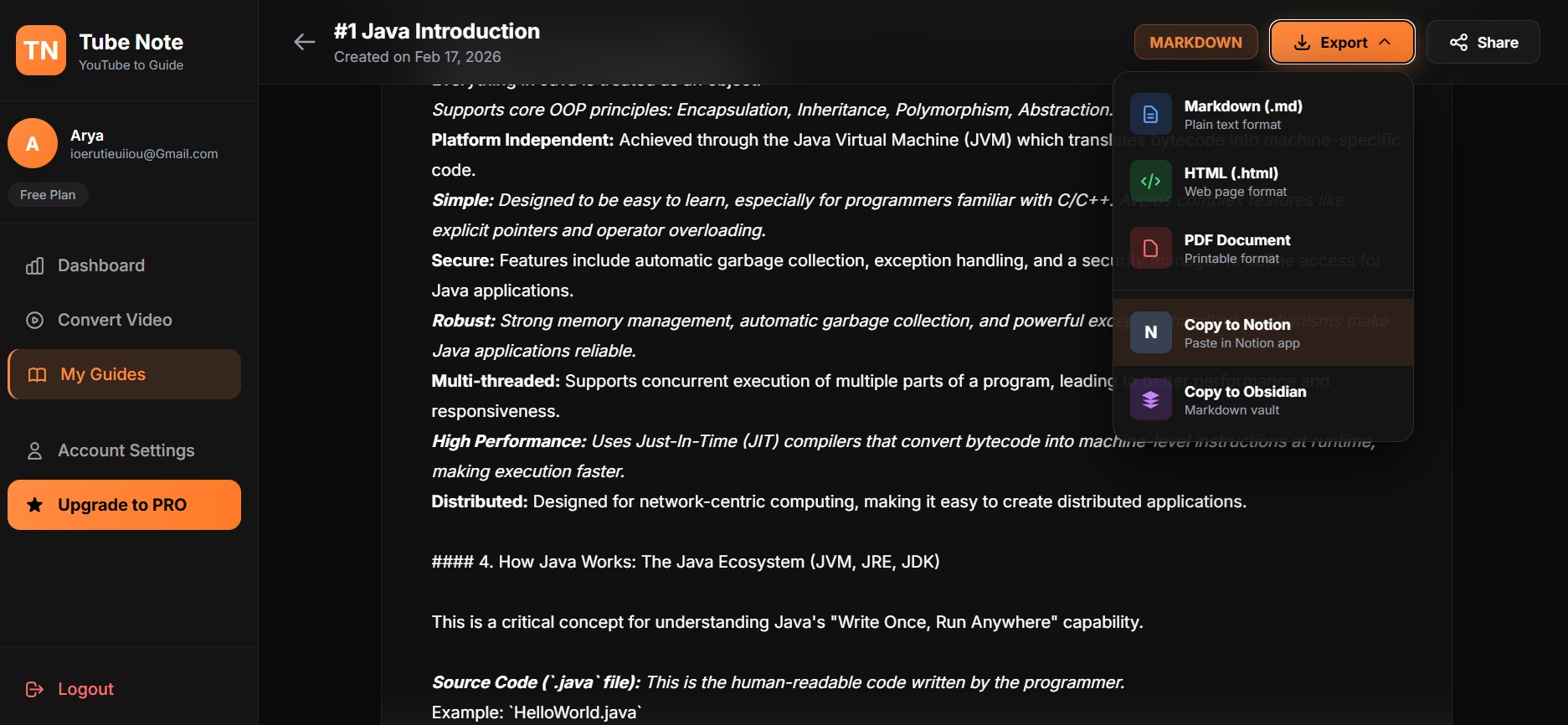Click the Share network icon

[x=1458, y=43]
